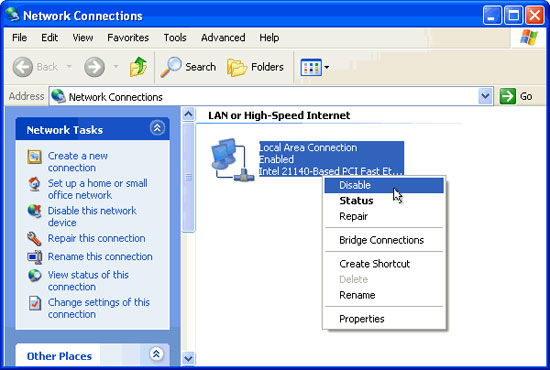The height and width of the screenshot is (370, 550).
Task: Click View status of this connection link
Action: tap(88, 281)
